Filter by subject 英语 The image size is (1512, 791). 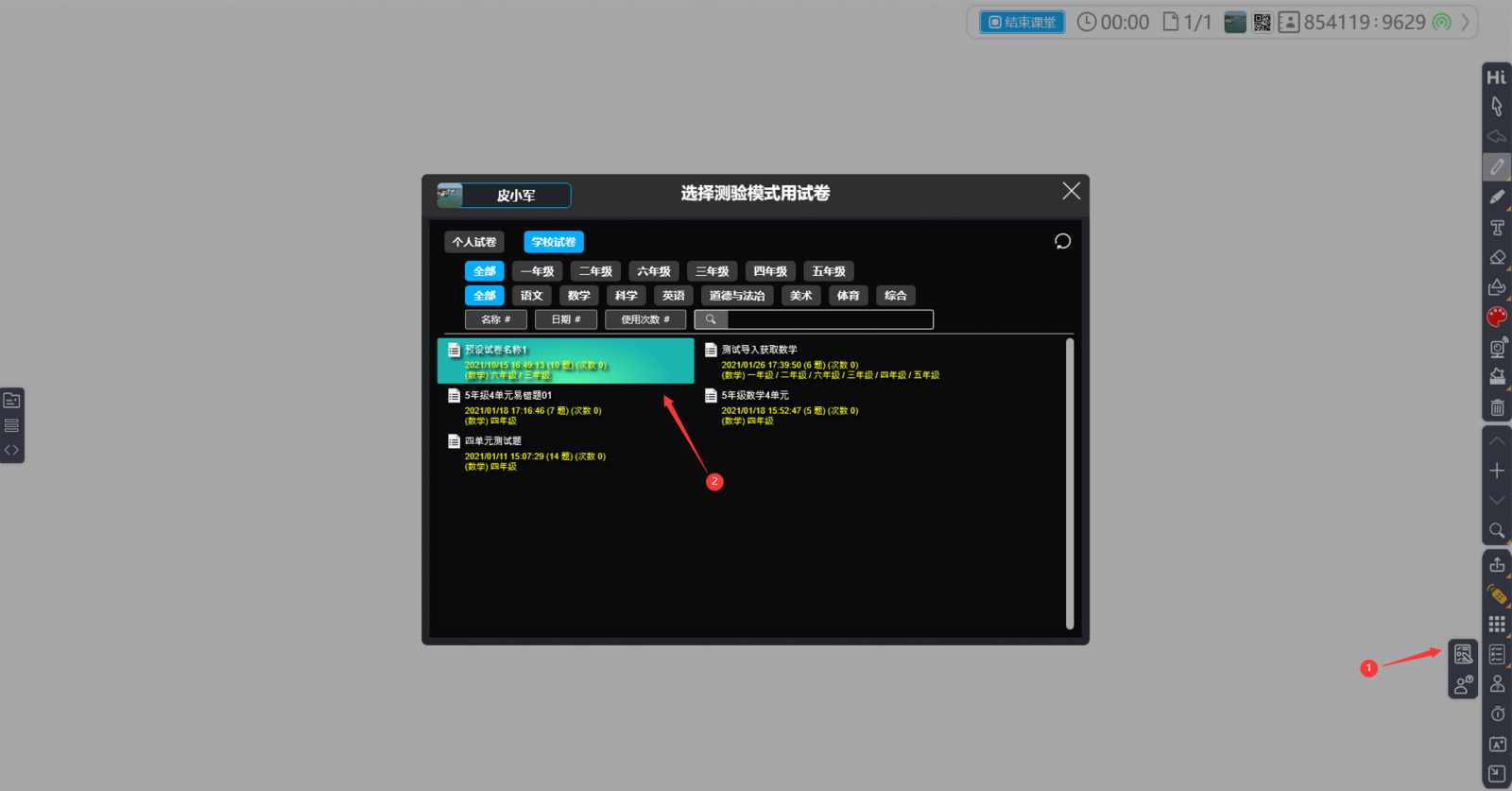point(674,296)
